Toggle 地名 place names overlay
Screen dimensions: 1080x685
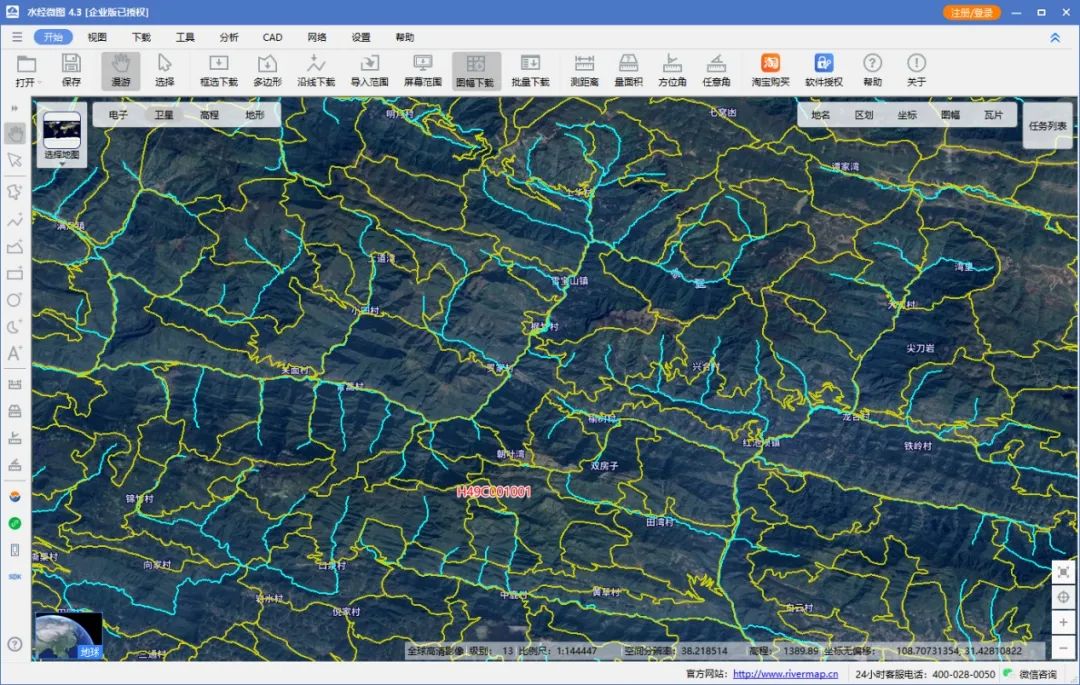(820, 115)
